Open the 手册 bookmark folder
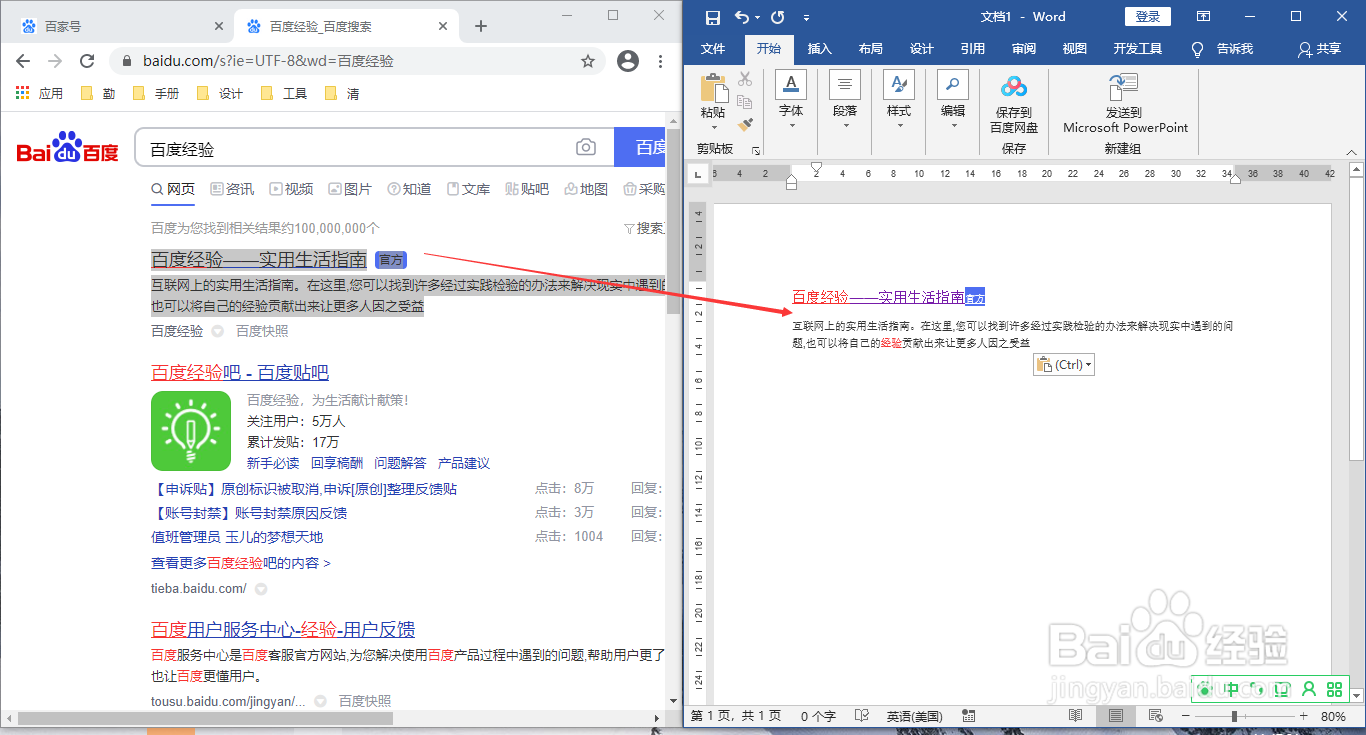The width and height of the screenshot is (1366, 735). click(x=158, y=94)
